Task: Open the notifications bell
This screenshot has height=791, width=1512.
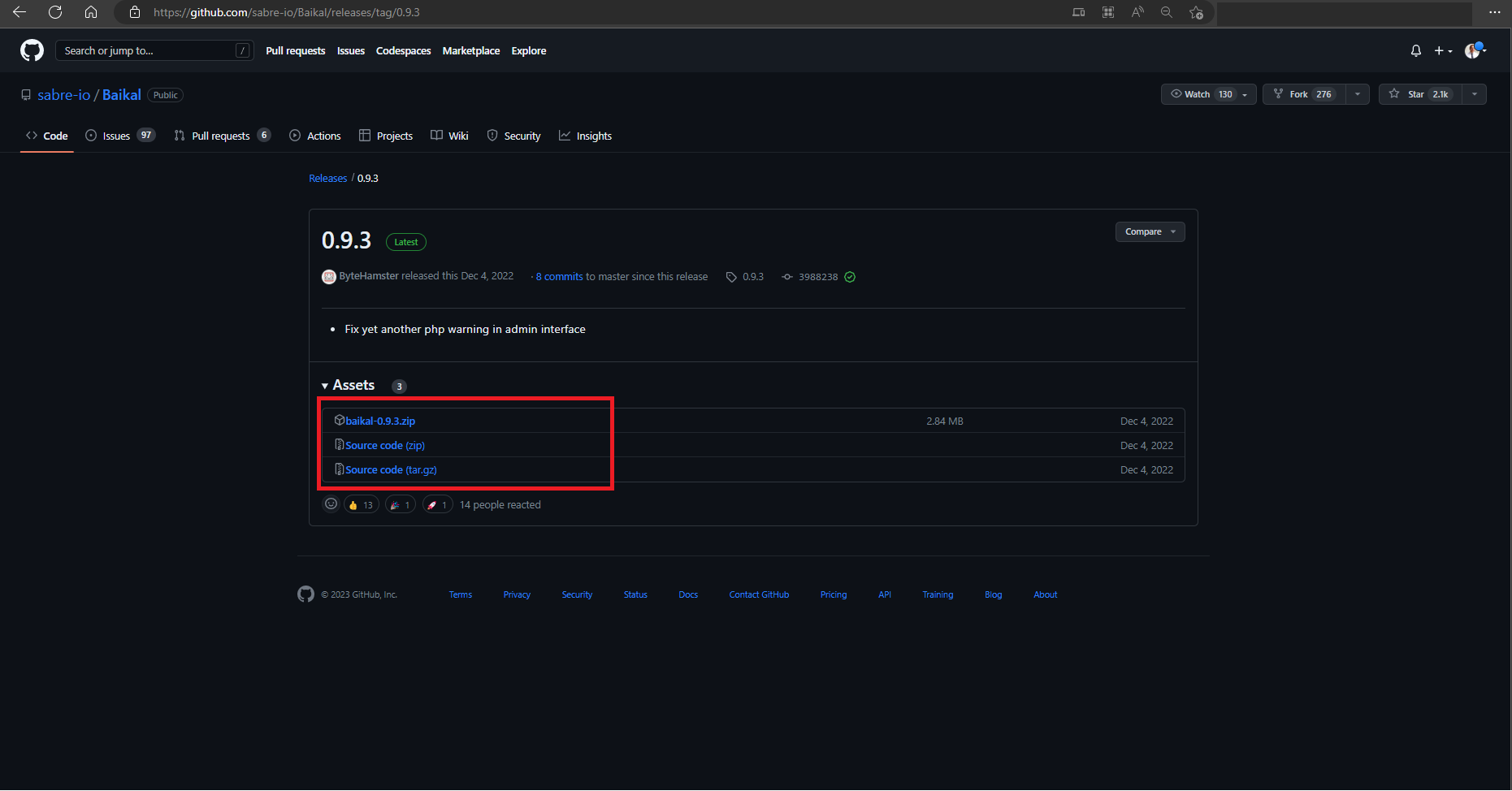Action: pos(1416,50)
